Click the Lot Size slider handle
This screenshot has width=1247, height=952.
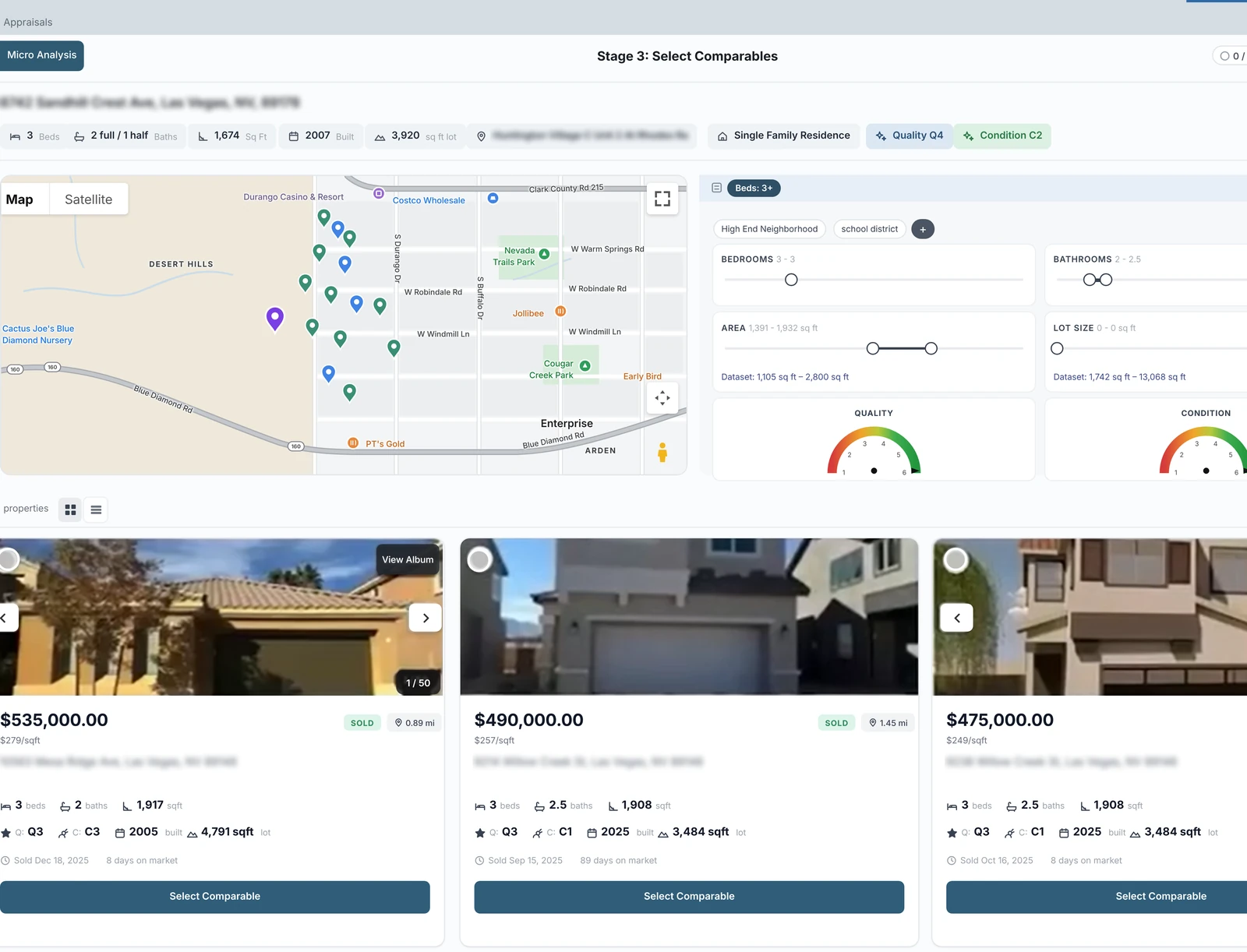[1057, 348]
